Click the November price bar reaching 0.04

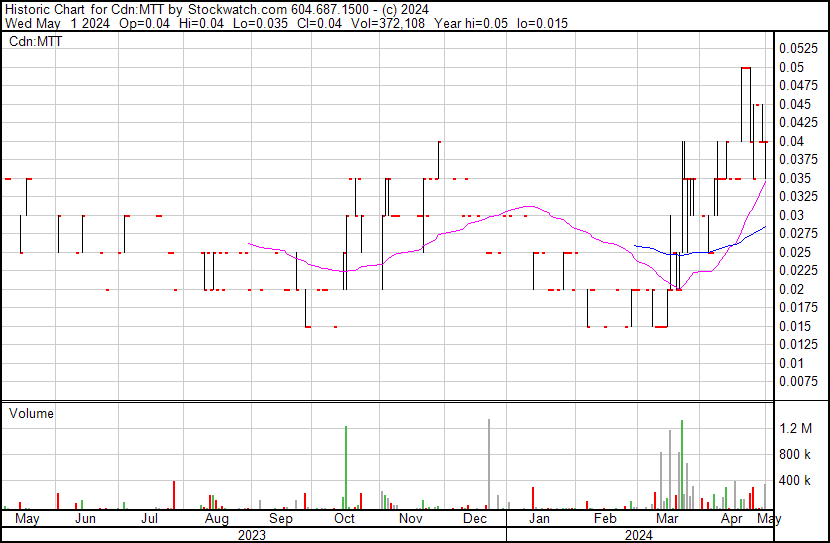click(x=439, y=160)
